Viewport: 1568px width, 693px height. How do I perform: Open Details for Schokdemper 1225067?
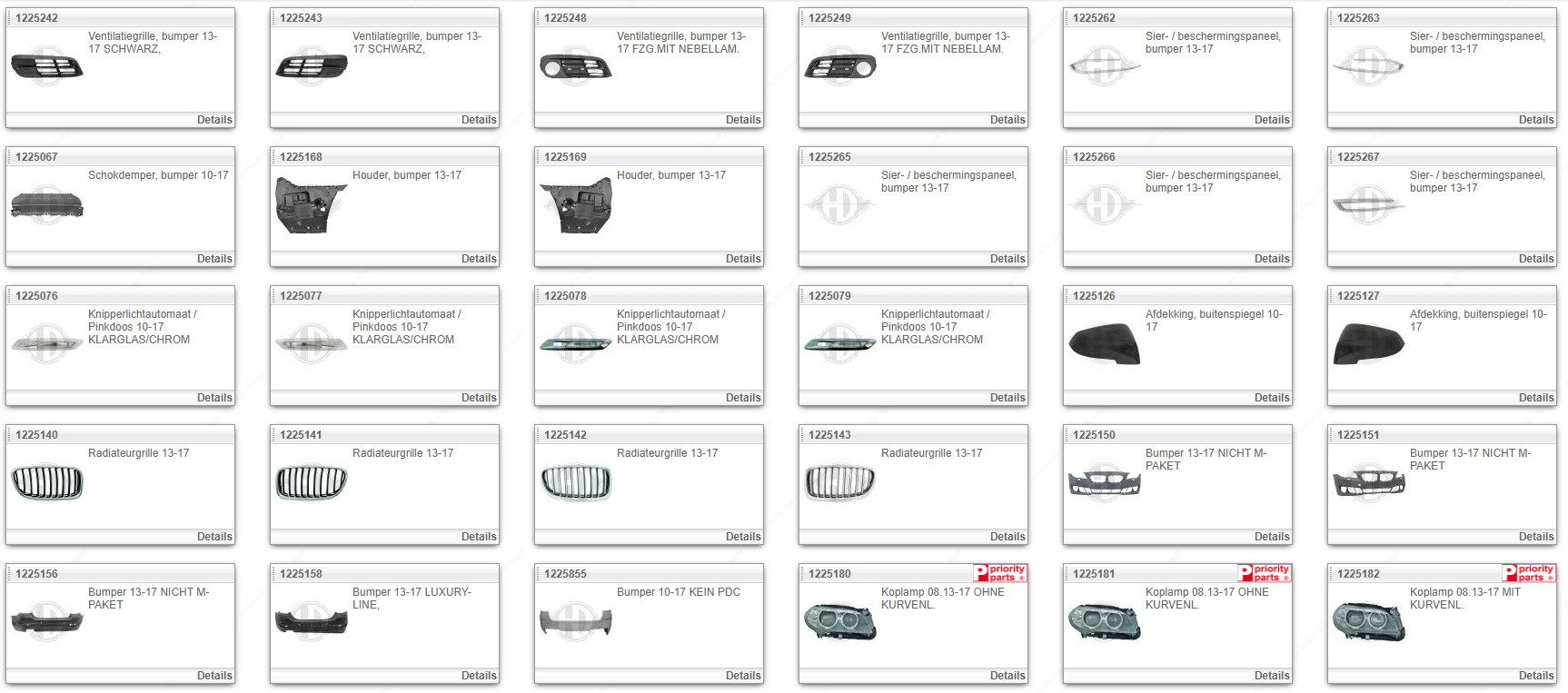(214, 259)
